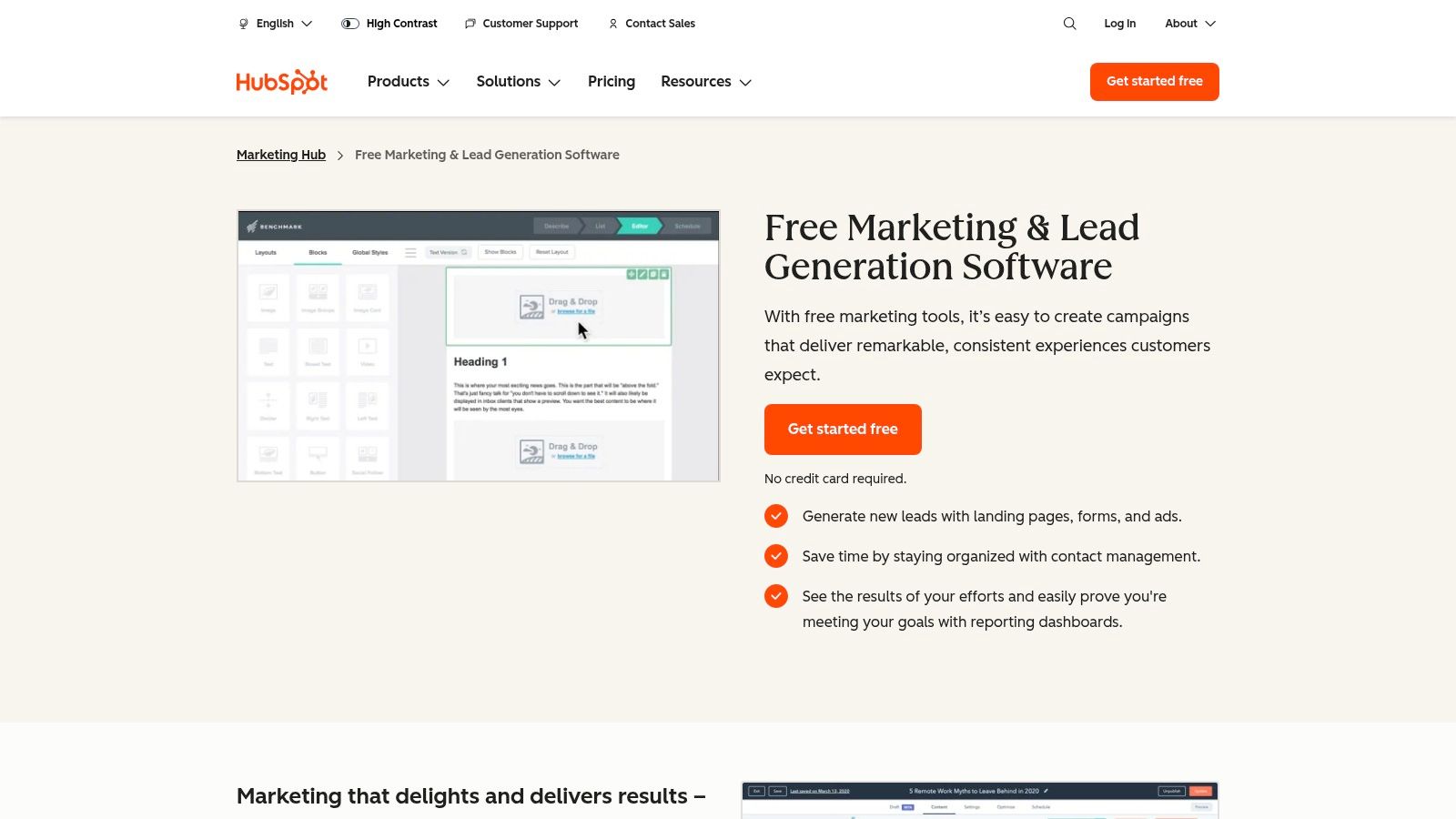The width and height of the screenshot is (1456, 819).
Task: Toggle the High Contrast switch
Action: pyautogui.click(x=350, y=24)
